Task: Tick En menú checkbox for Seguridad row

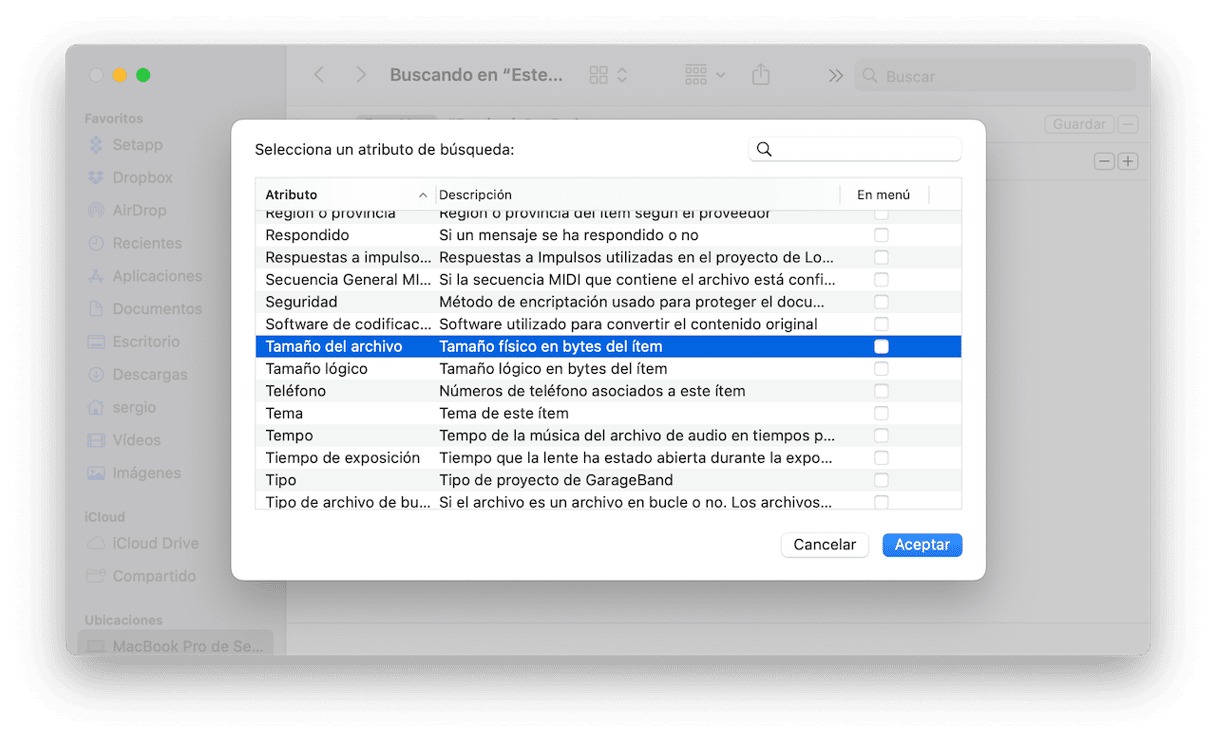Action: pos(881,302)
